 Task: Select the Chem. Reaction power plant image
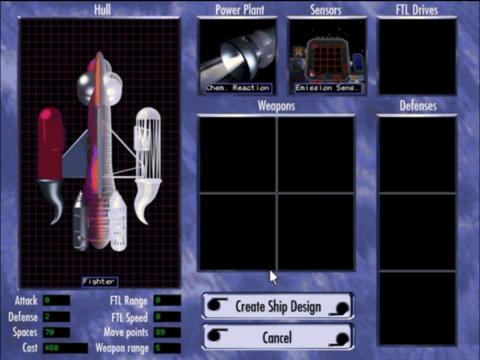[x=238, y=57]
